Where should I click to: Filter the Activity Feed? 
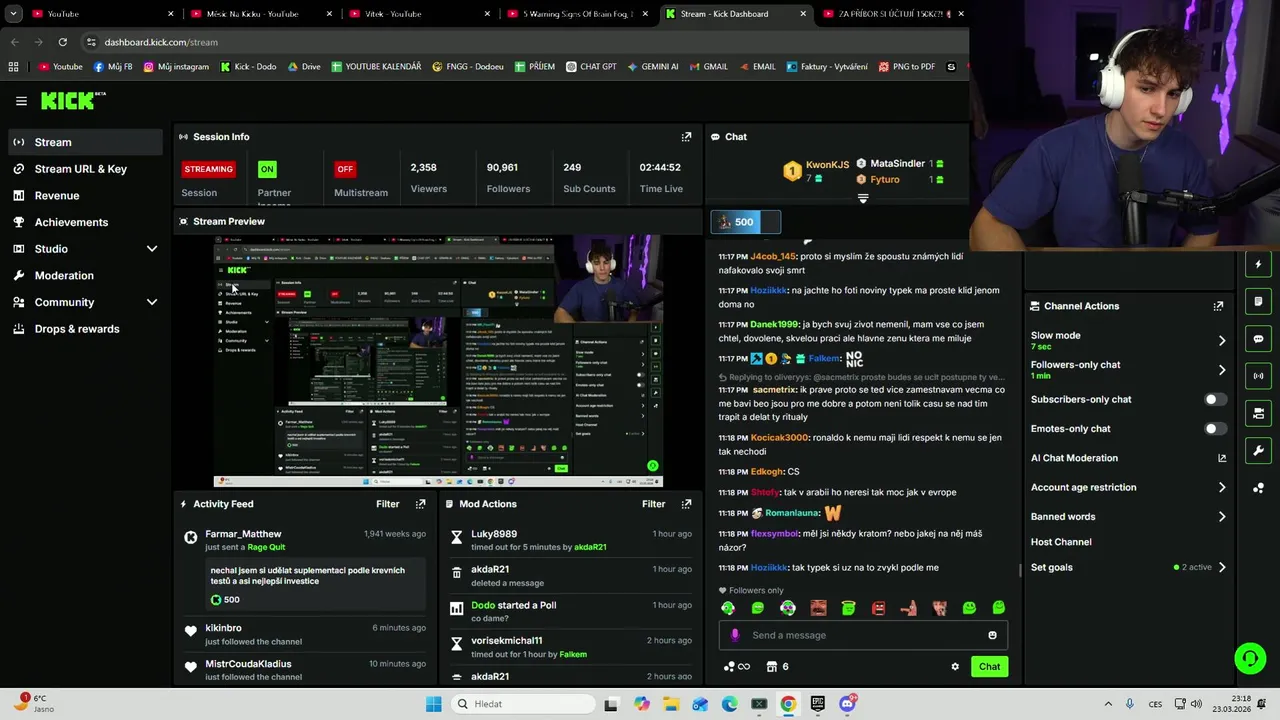[x=387, y=504]
